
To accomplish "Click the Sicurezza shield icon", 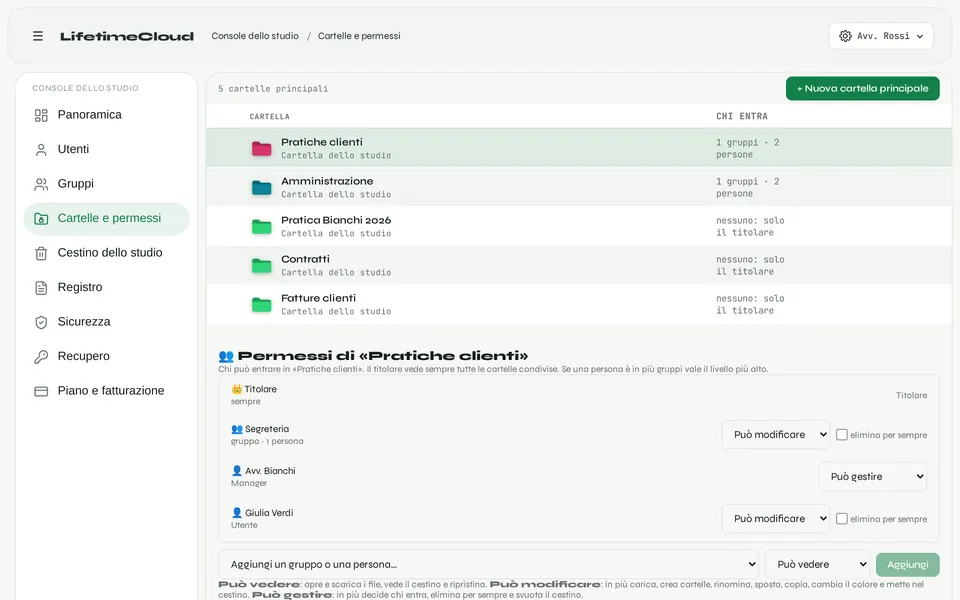I will click(41, 322).
